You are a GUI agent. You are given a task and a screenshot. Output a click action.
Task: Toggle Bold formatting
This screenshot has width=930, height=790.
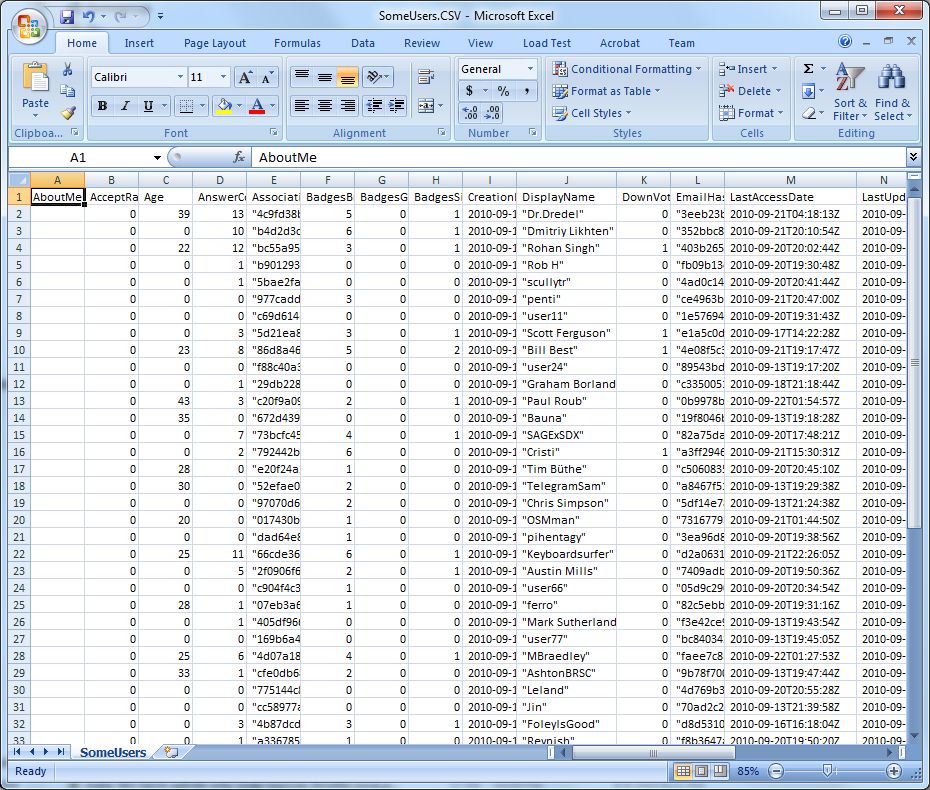coord(103,106)
